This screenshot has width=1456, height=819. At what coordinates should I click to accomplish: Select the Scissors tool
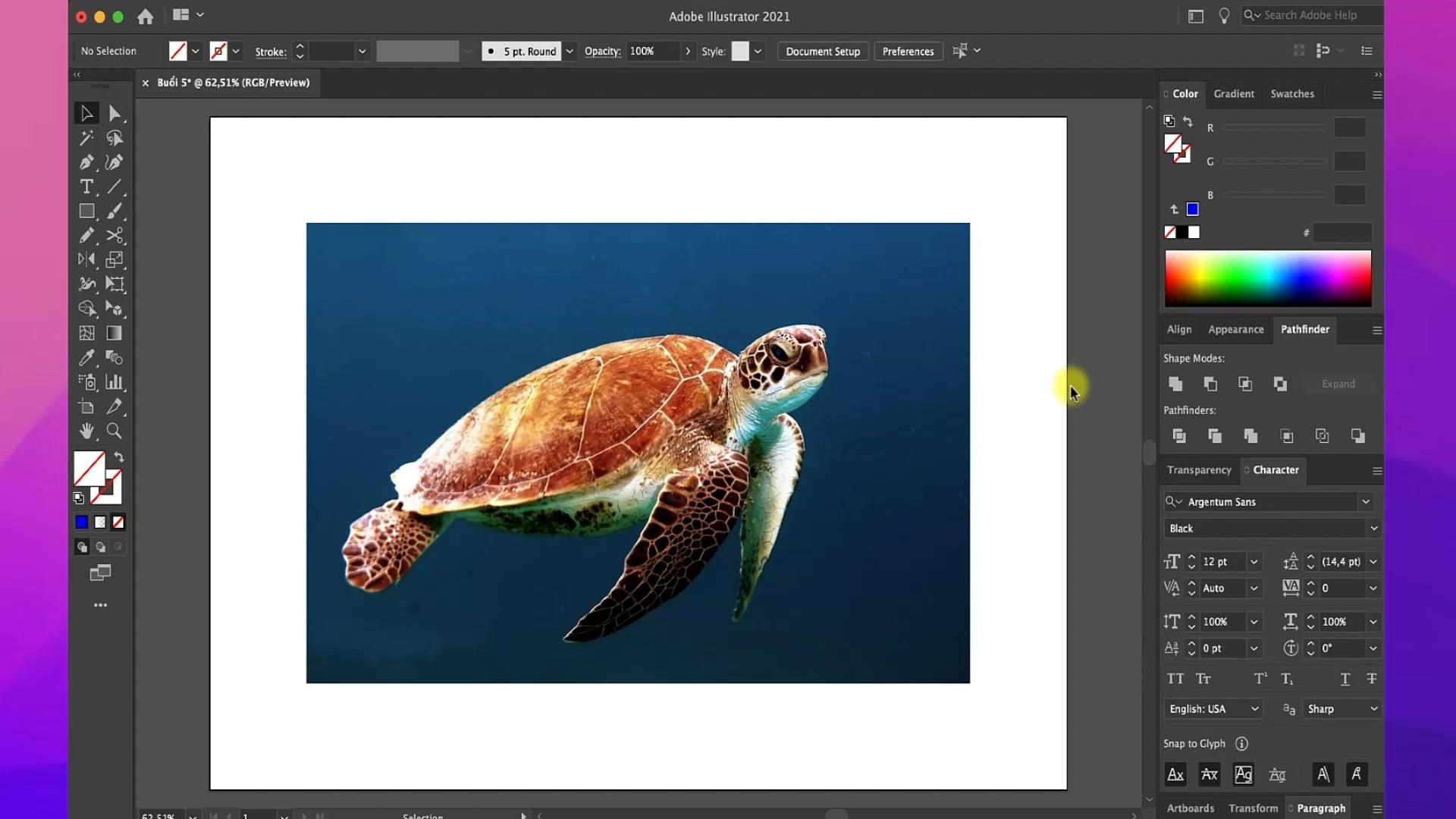[x=115, y=235]
